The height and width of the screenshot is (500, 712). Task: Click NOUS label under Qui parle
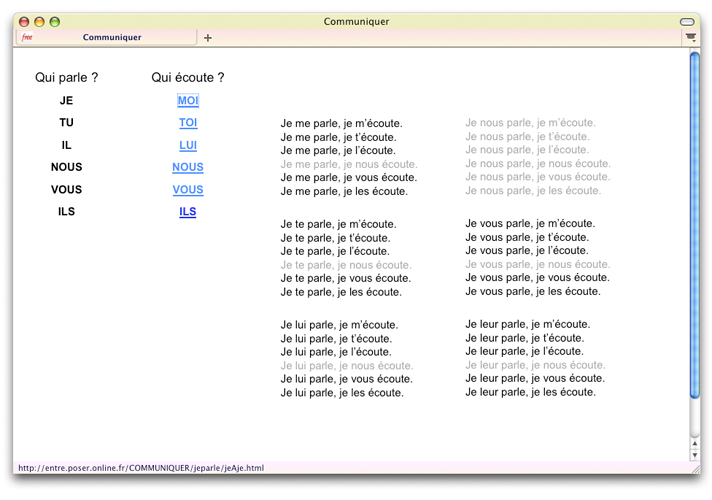pos(66,167)
